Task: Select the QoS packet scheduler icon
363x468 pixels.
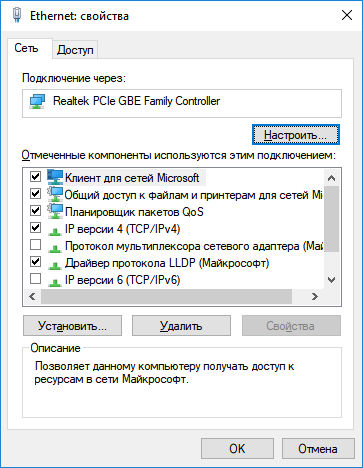Action: click(x=55, y=211)
